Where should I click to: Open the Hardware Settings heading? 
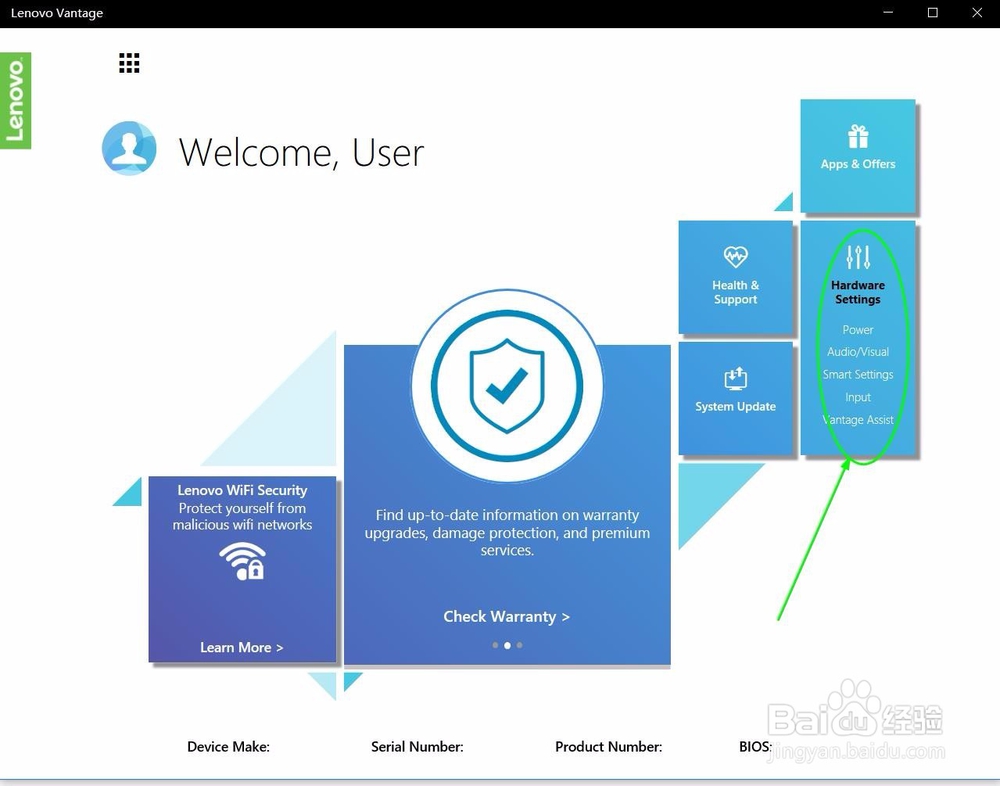[858, 292]
